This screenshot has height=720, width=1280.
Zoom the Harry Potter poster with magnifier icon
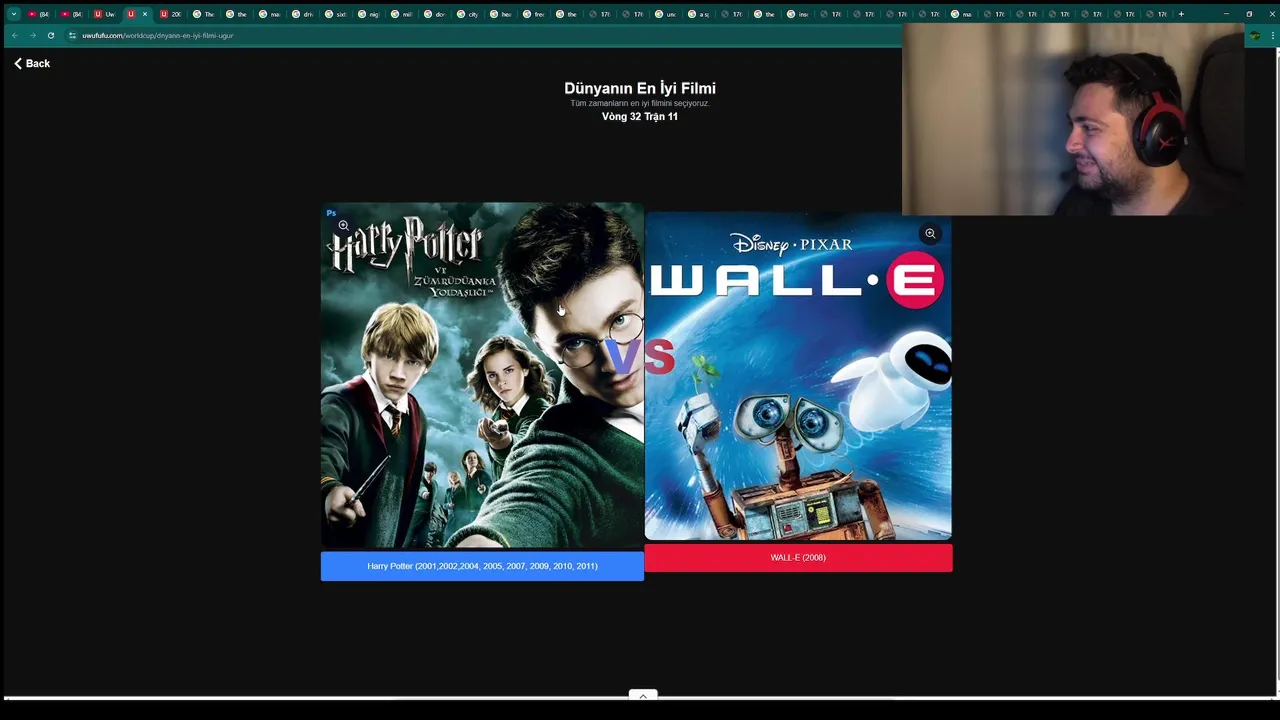point(343,226)
